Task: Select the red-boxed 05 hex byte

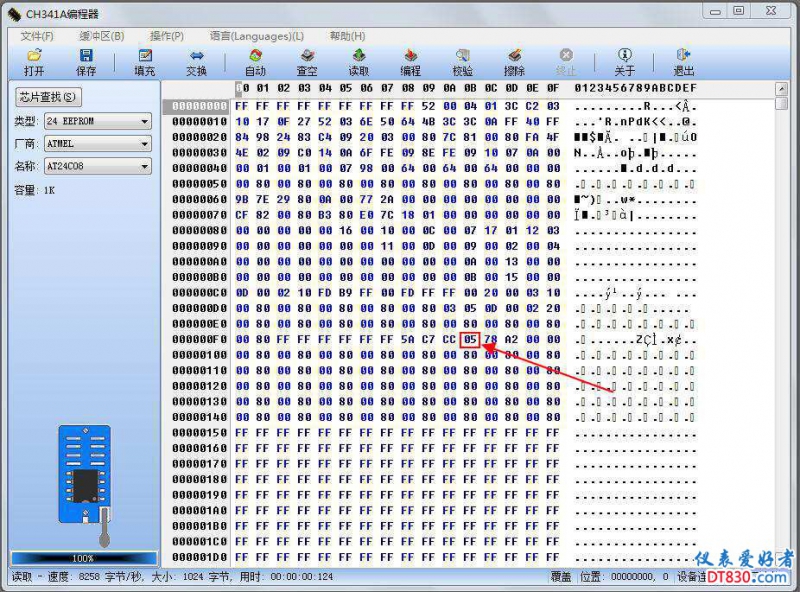Action: pos(471,339)
